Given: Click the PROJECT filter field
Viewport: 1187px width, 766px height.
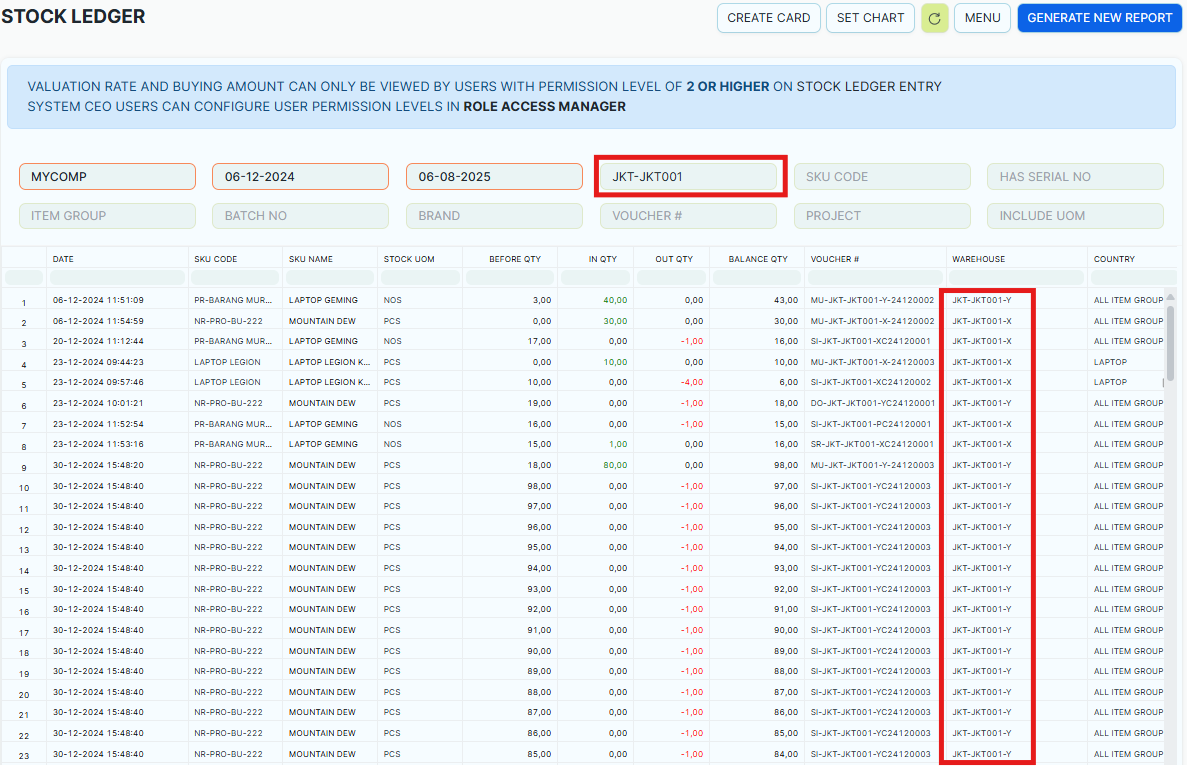Looking at the screenshot, I should click(x=882, y=216).
